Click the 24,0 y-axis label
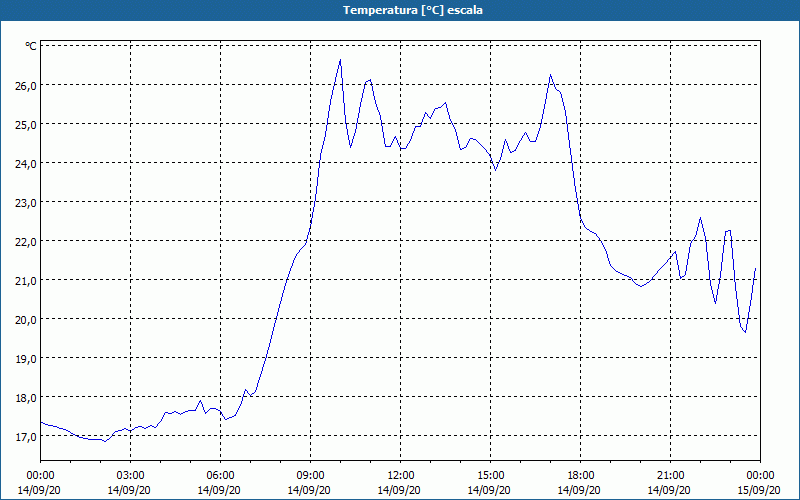Image resolution: width=800 pixels, height=500 pixels. click(26, 164)
